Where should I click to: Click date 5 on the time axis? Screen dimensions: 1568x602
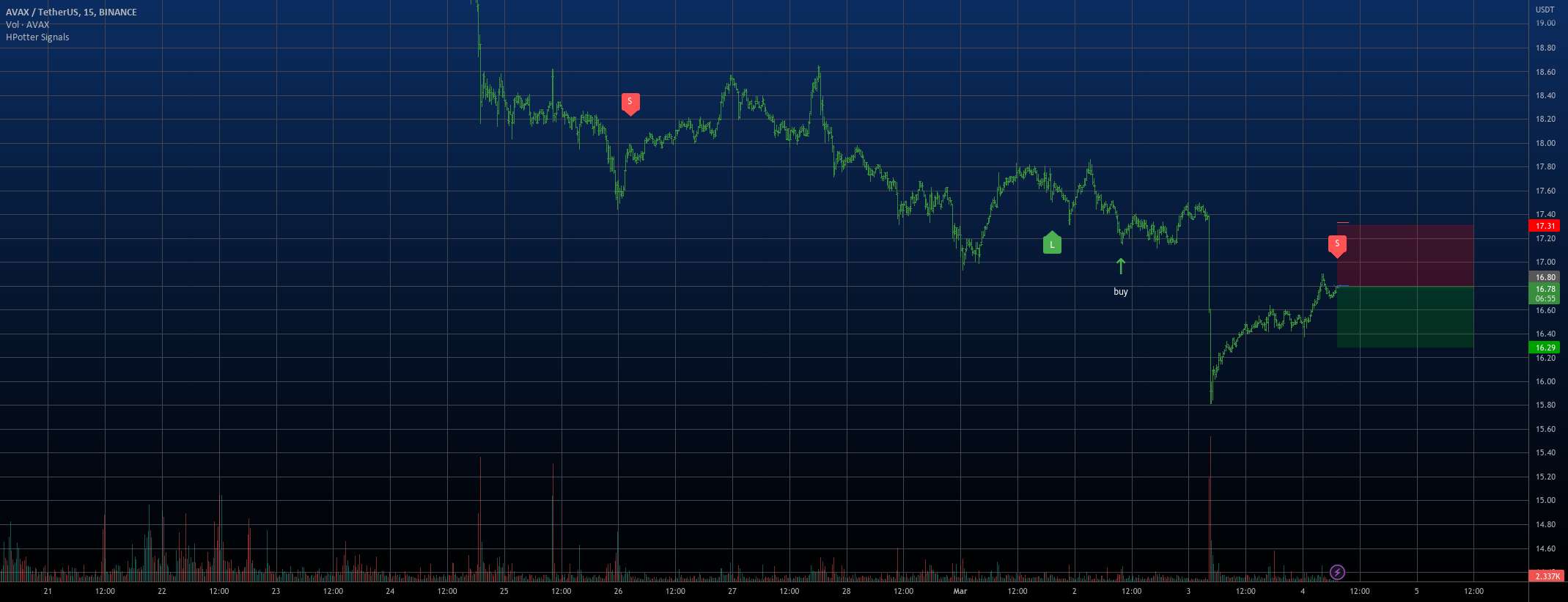coord(1416,591)
